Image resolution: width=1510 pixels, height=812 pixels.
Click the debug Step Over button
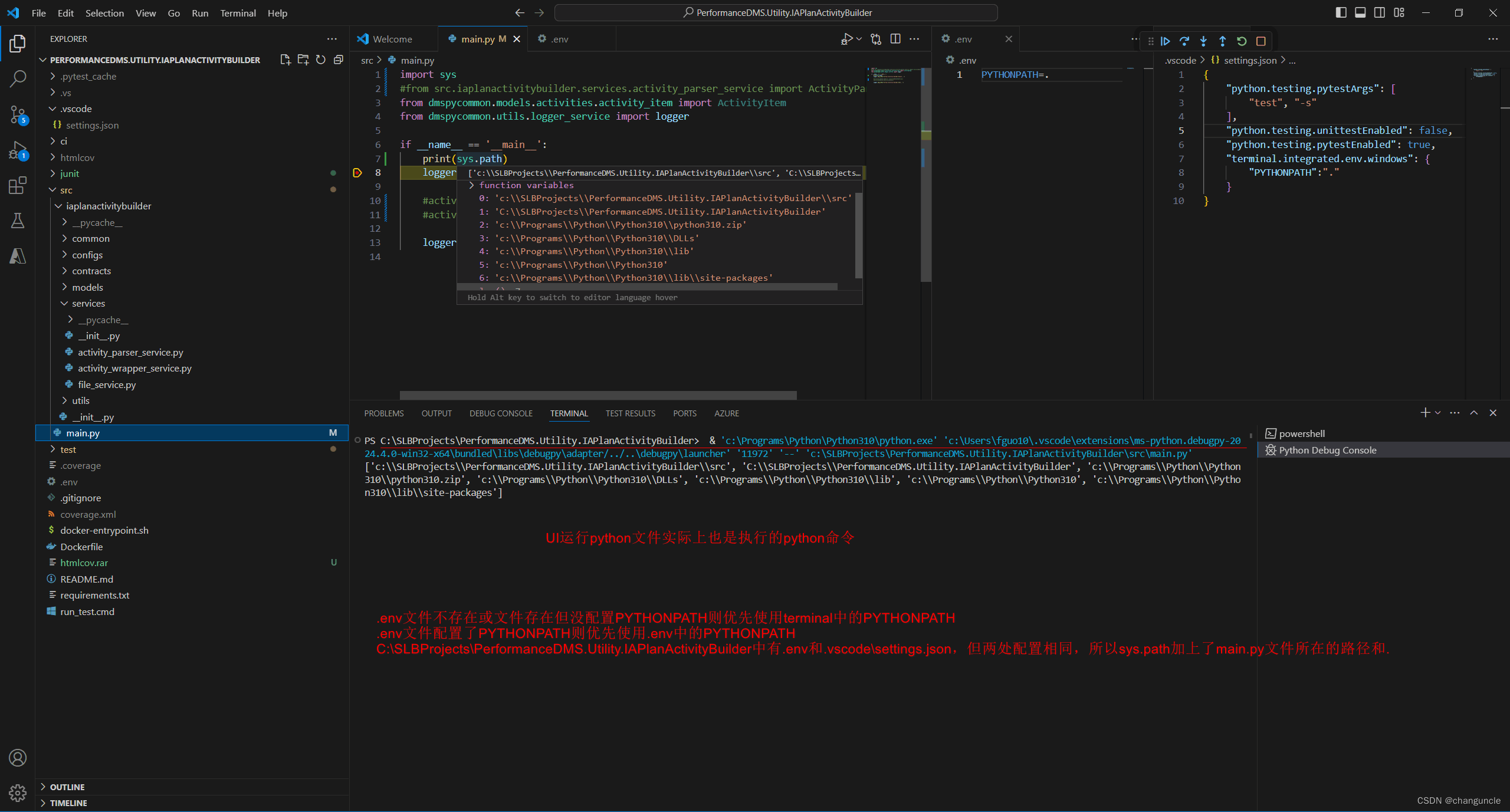tap(1184, 41)
